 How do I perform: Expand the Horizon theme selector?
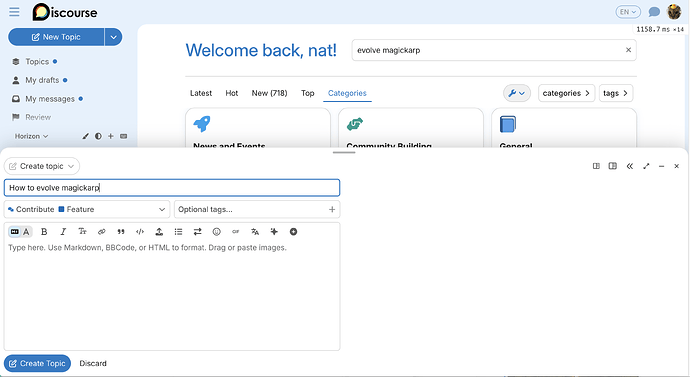click(x=31, y=136)
